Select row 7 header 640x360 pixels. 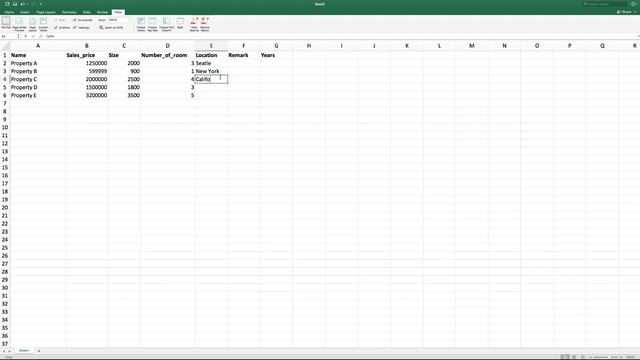click(5, 103)
